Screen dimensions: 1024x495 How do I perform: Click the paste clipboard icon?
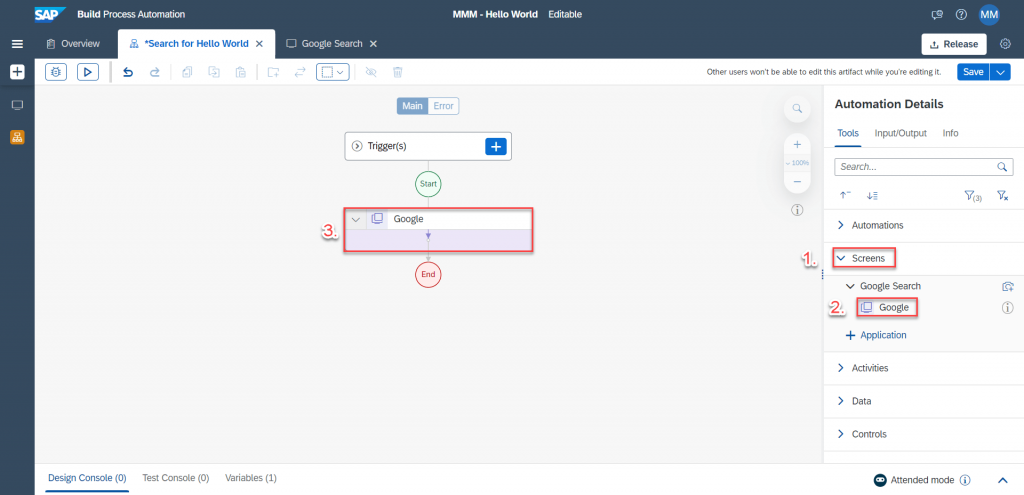click(x=240, y=72)
